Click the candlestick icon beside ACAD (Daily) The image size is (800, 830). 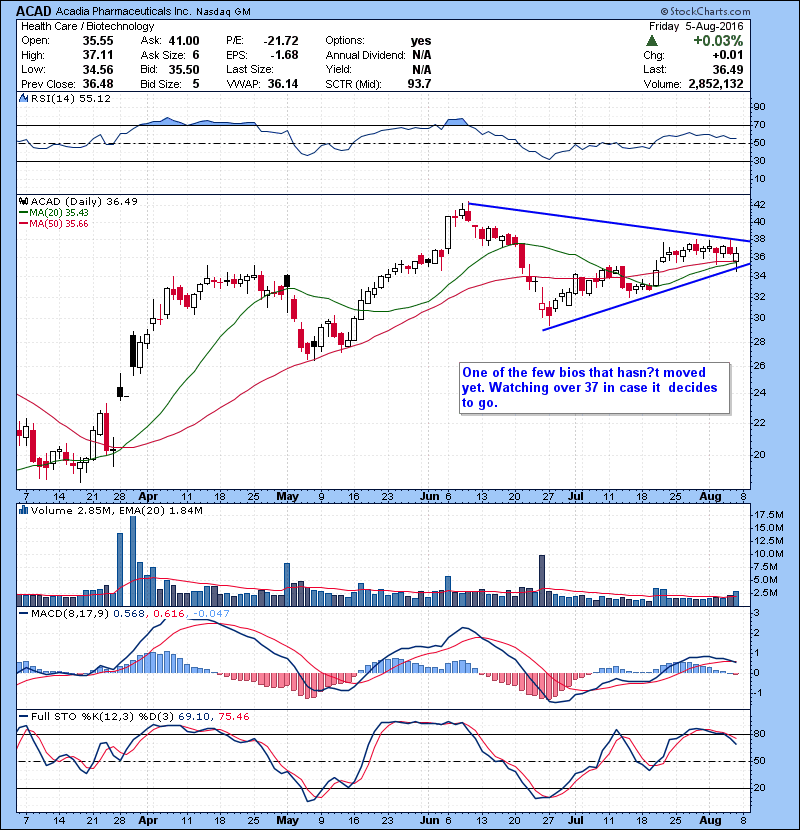(23, 202)
